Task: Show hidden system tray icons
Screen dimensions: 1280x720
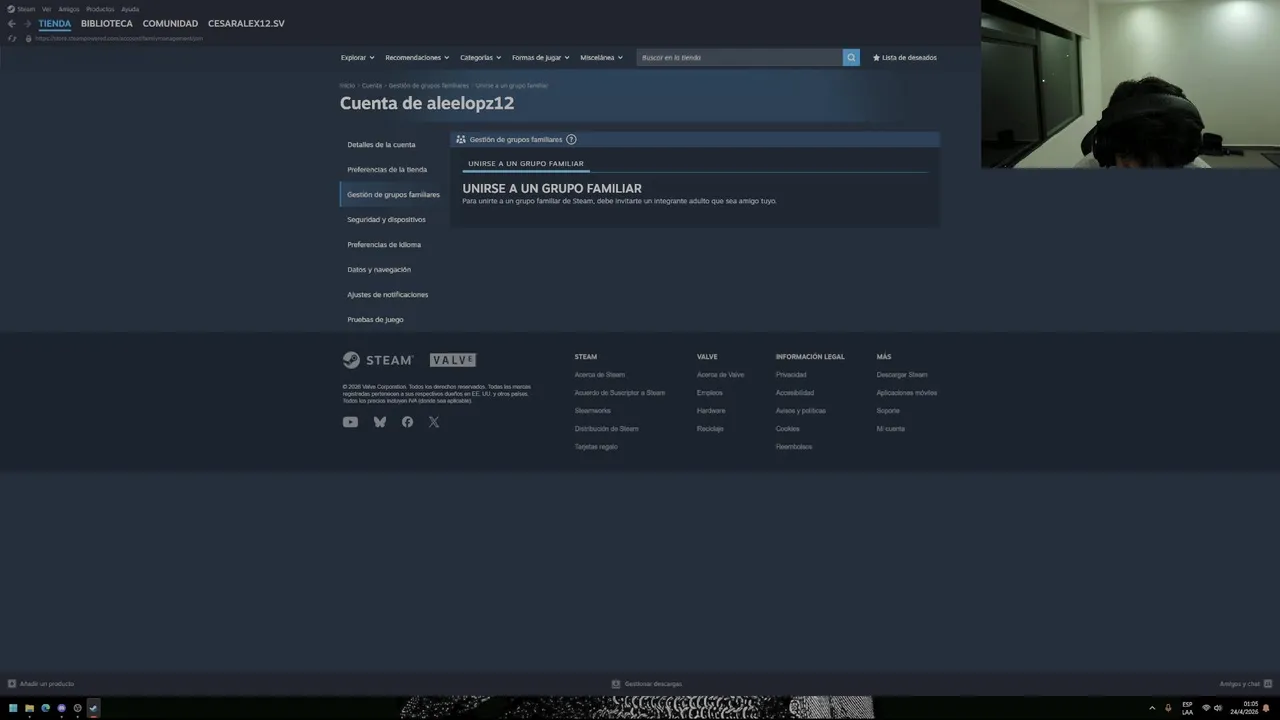Action: pos(1152,708)
